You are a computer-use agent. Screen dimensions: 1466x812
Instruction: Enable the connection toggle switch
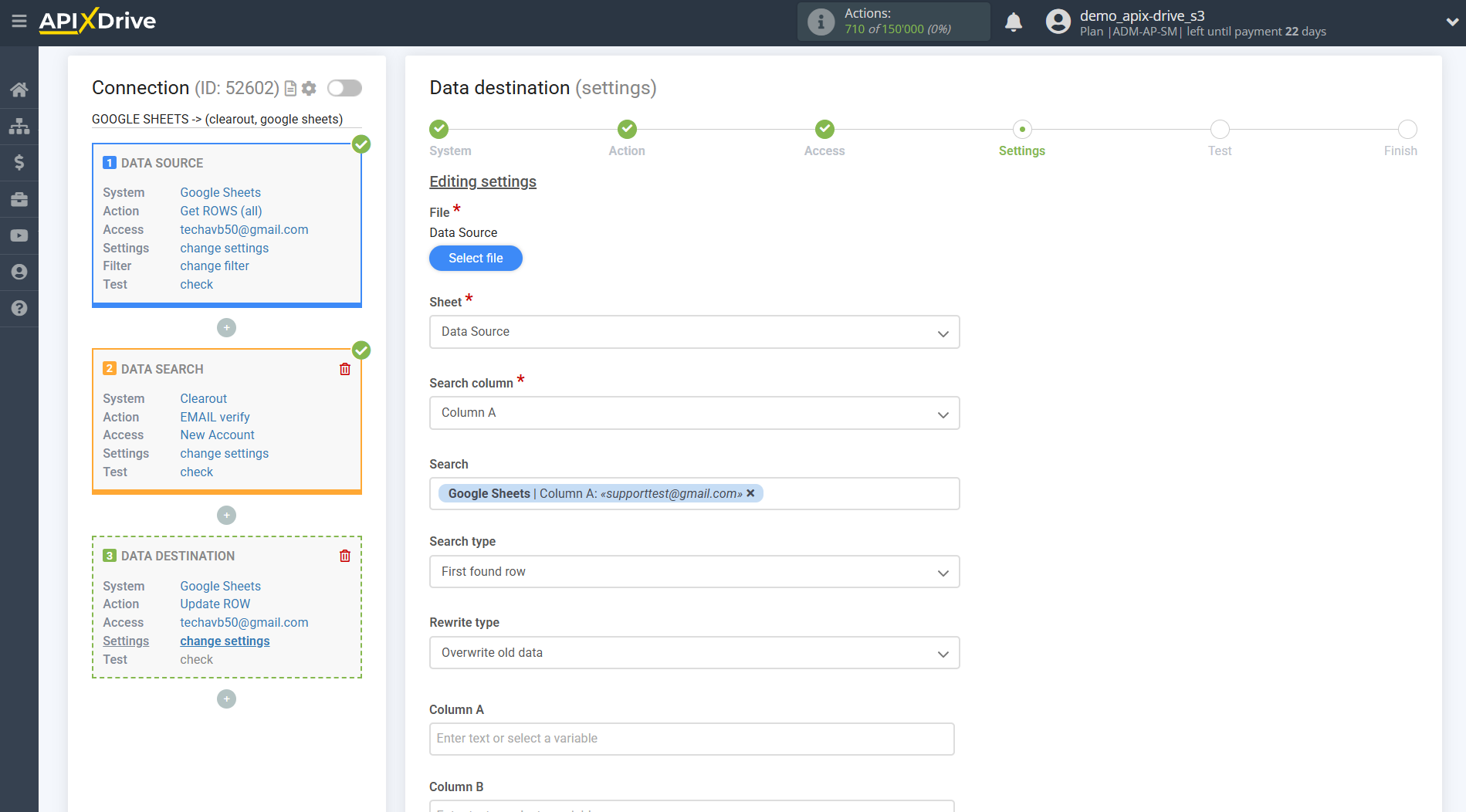click(344, 88)
